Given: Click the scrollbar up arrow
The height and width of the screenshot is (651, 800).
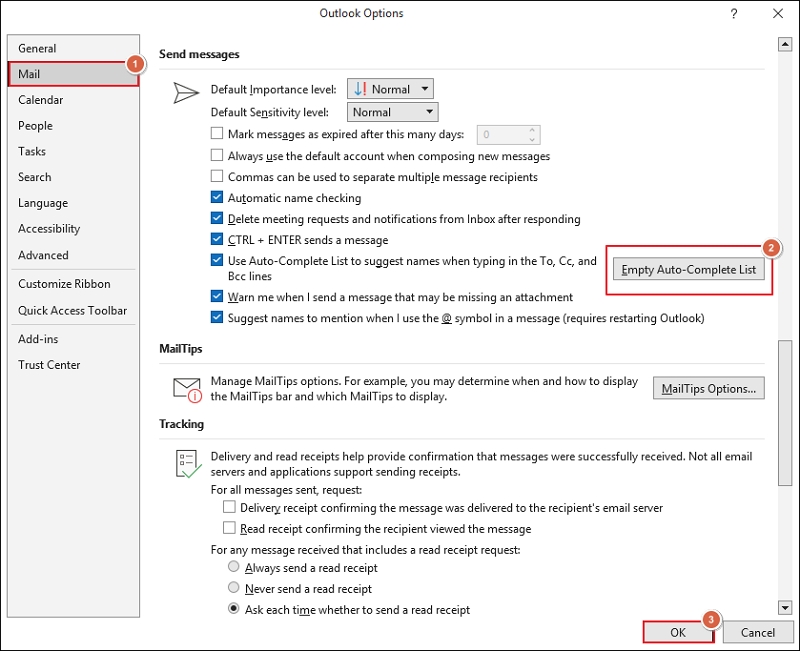Looking at the screenshot, I should [x=785, y=44].
